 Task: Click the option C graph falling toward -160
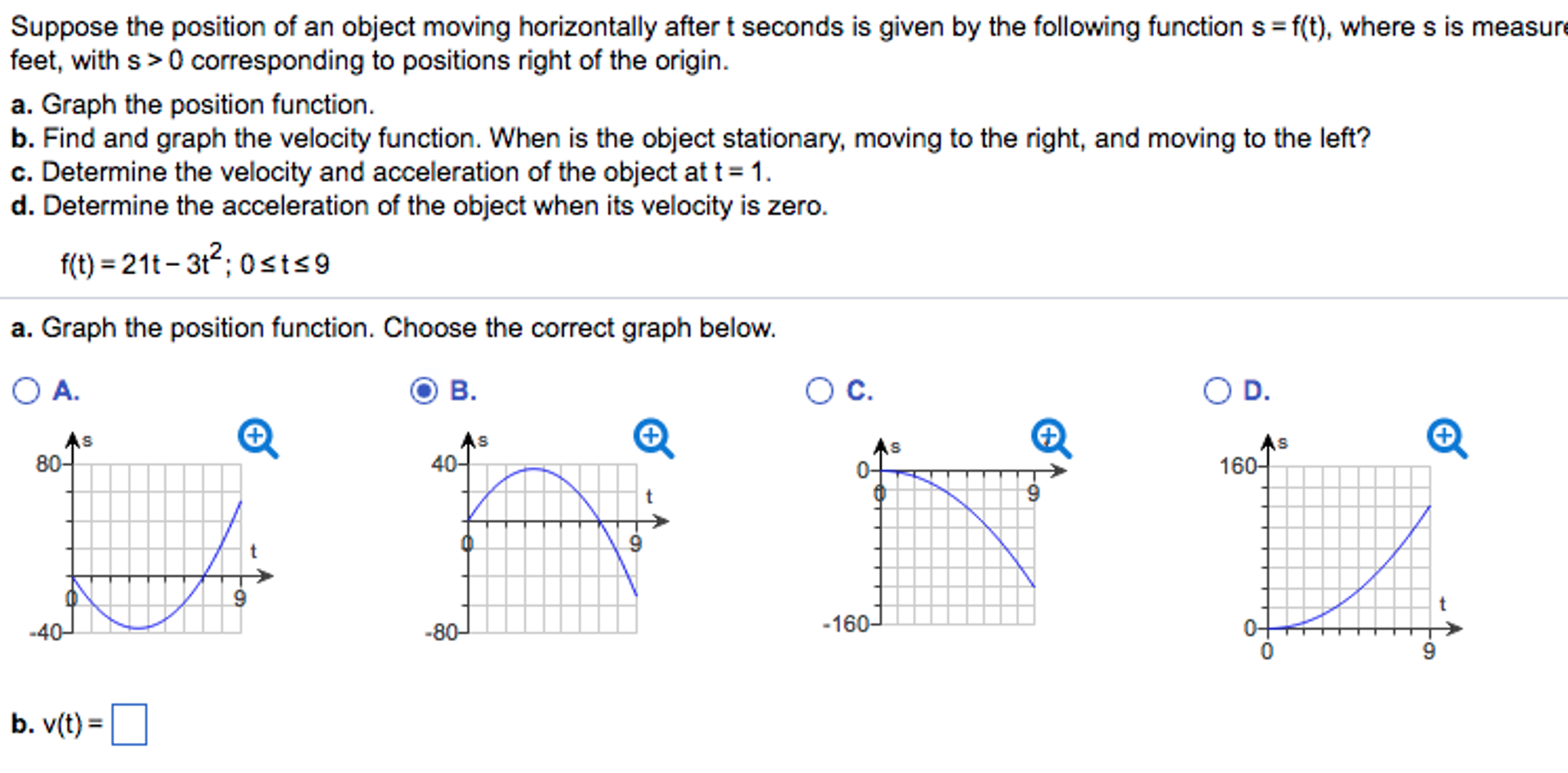coord(956,546)
